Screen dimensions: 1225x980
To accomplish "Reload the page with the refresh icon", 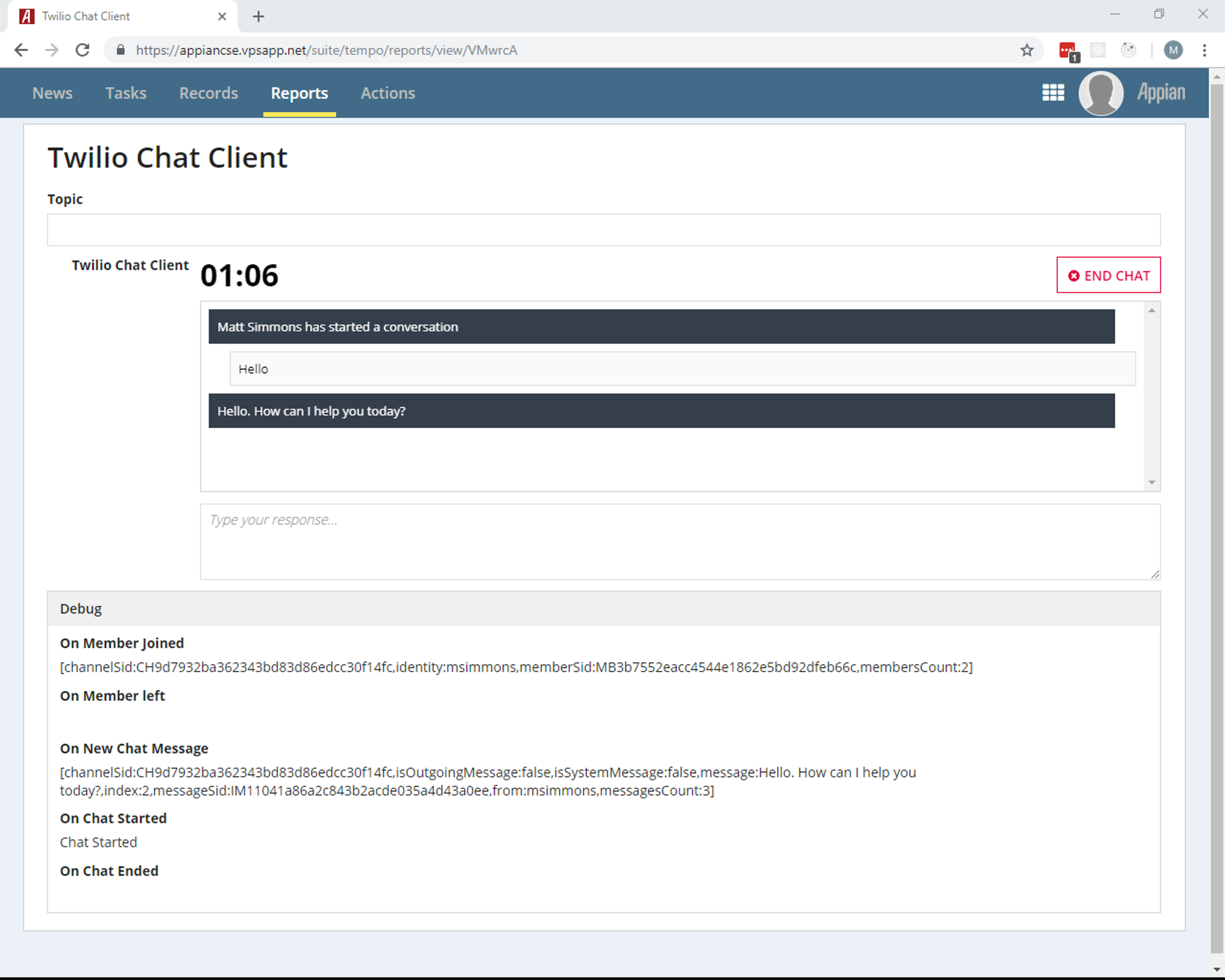I will click(83, 50).
